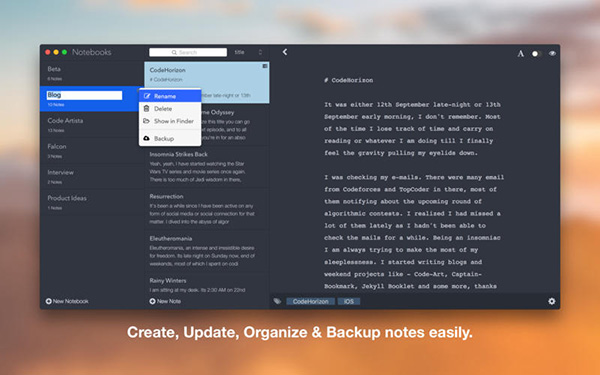Toggle the light/dark theme switch
The height and width of the screenshot is (375, 600).
tap(536, 54)
